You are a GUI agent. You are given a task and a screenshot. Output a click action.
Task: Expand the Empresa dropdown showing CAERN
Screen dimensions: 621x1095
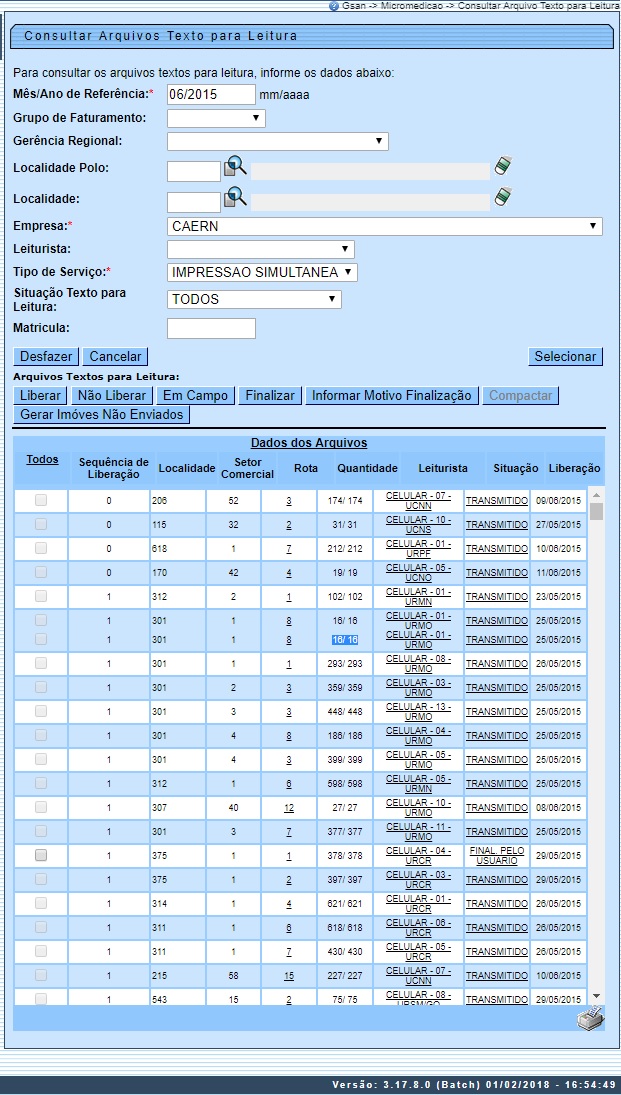[x=385, y=227]
